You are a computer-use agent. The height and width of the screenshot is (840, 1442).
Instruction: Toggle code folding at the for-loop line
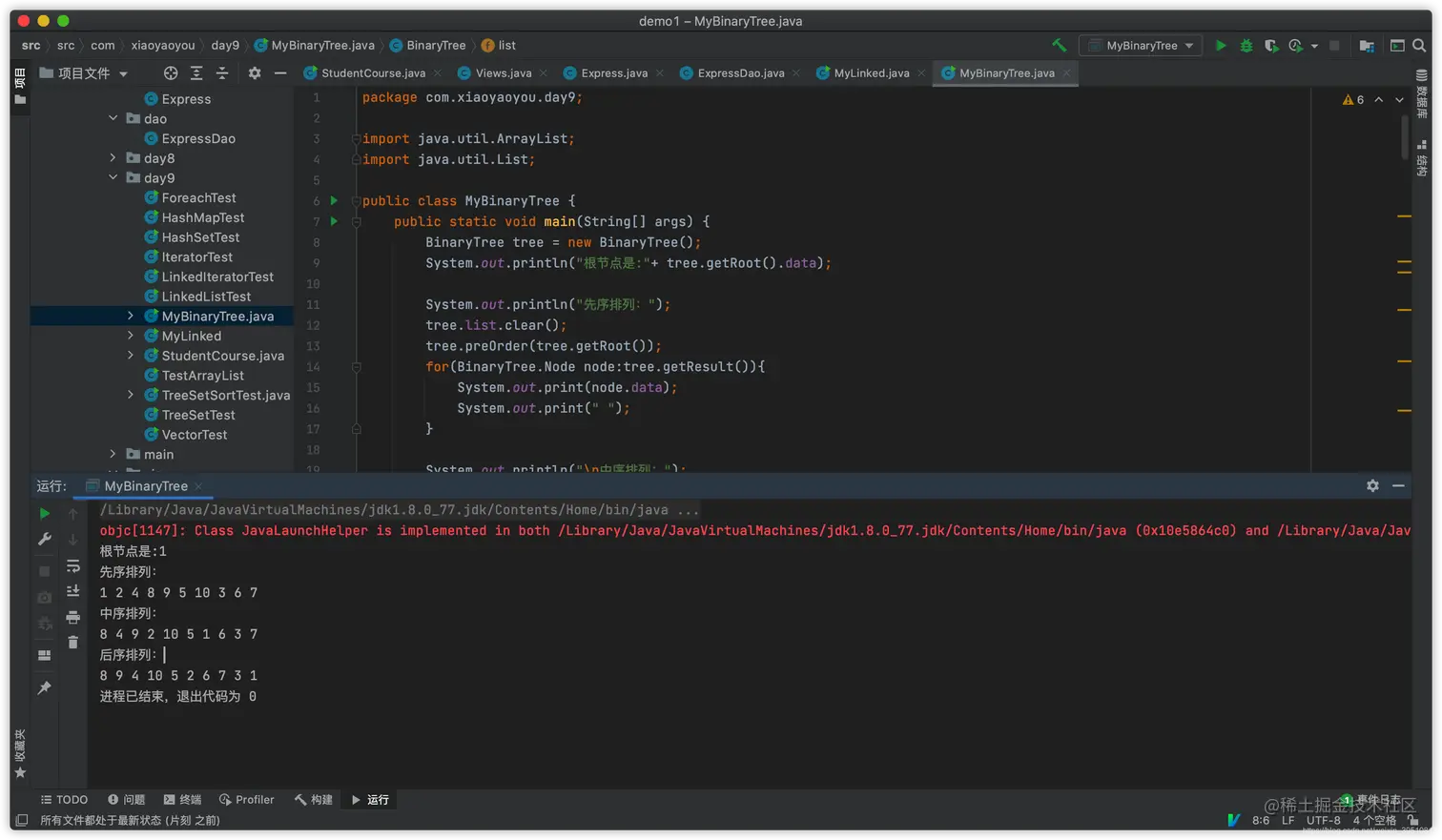[x=356, y=366]
